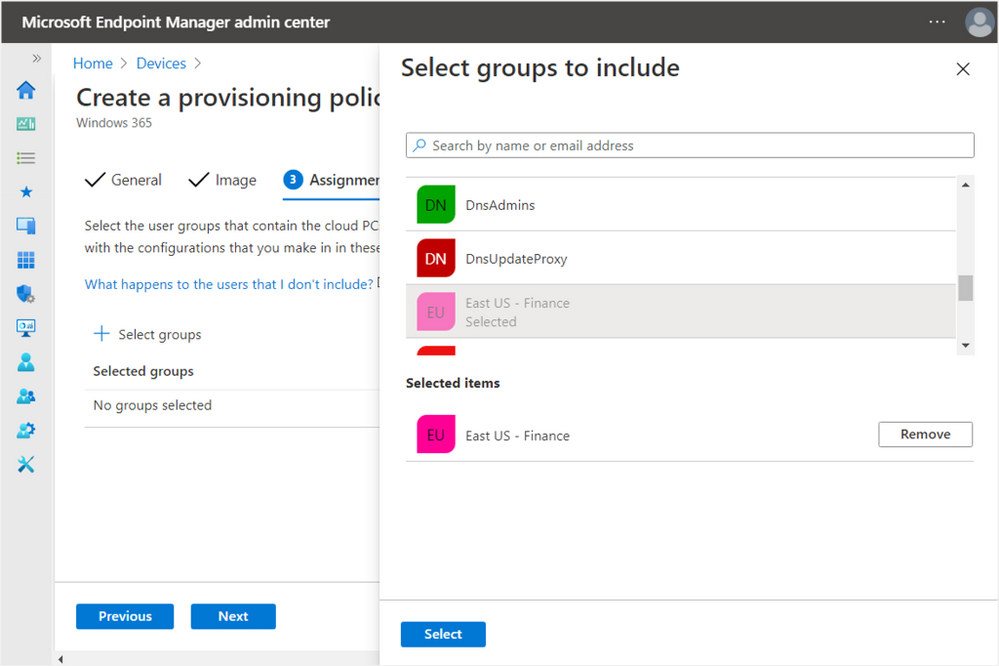The width and height of the screenshot is (999, 666).
Task: Open the Devices icon in sidebar
Action: click(x=26, y=226)
